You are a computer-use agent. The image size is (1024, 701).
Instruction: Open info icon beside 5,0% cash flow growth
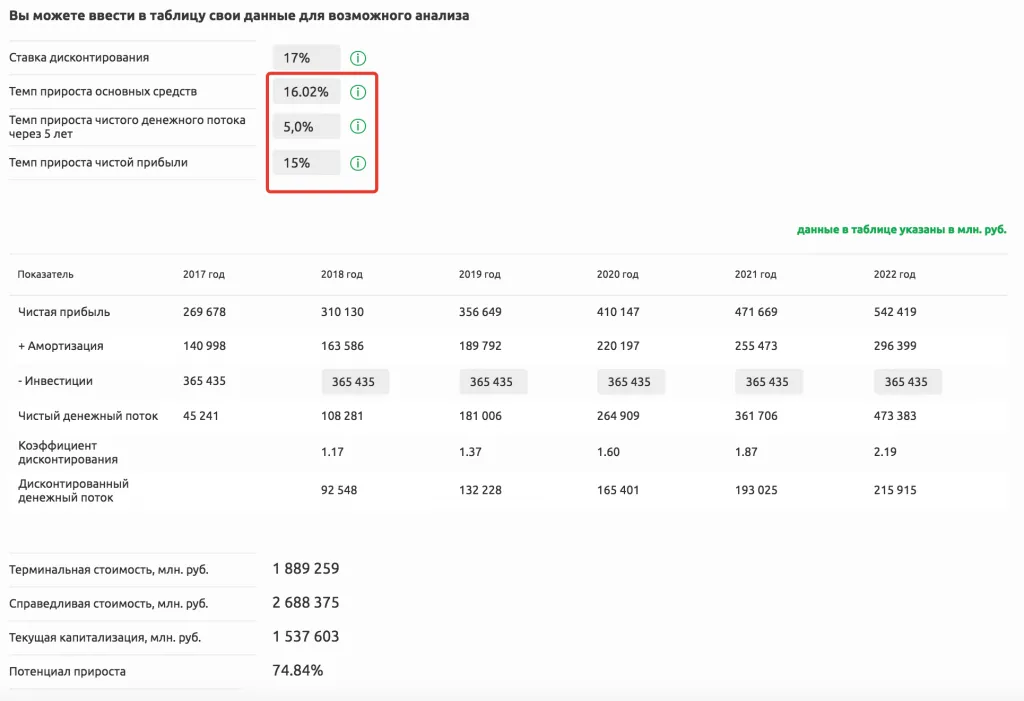(x=358, y=127)
